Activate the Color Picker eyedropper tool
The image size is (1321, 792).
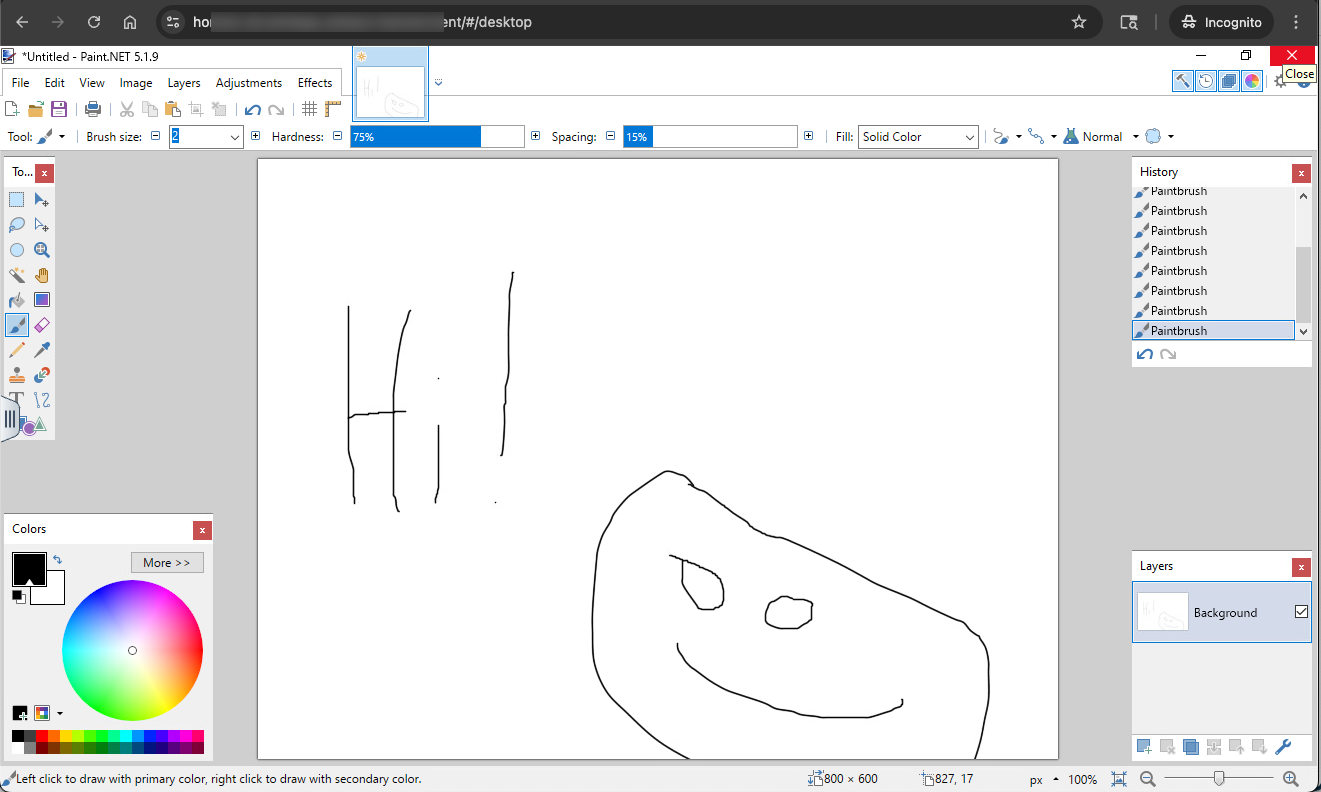coord(42,350)
